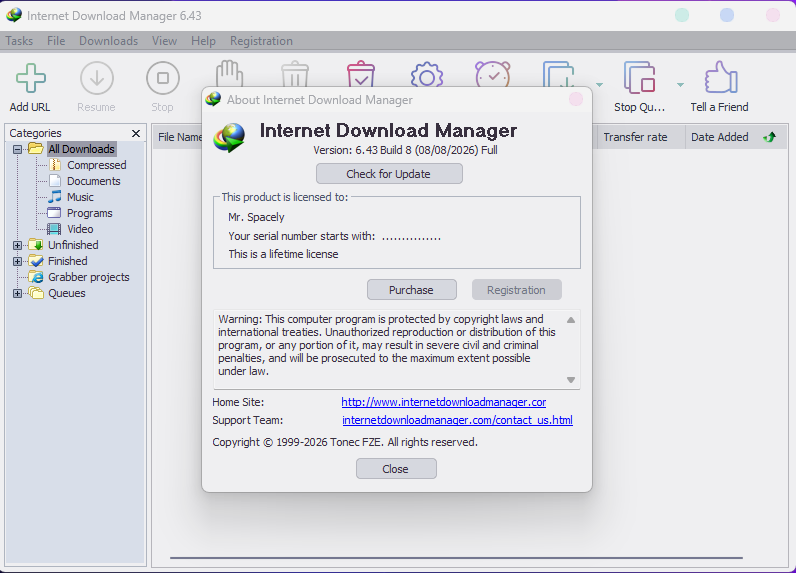Click the Delete trash can icon
This screenshot has width=796, height=573.
[295, 74]
